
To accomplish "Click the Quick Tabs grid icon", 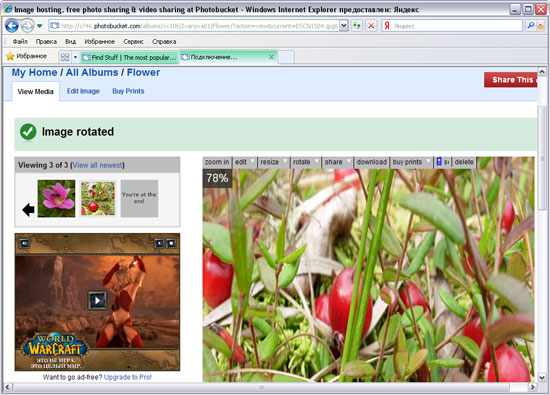I will coord(65,57).
